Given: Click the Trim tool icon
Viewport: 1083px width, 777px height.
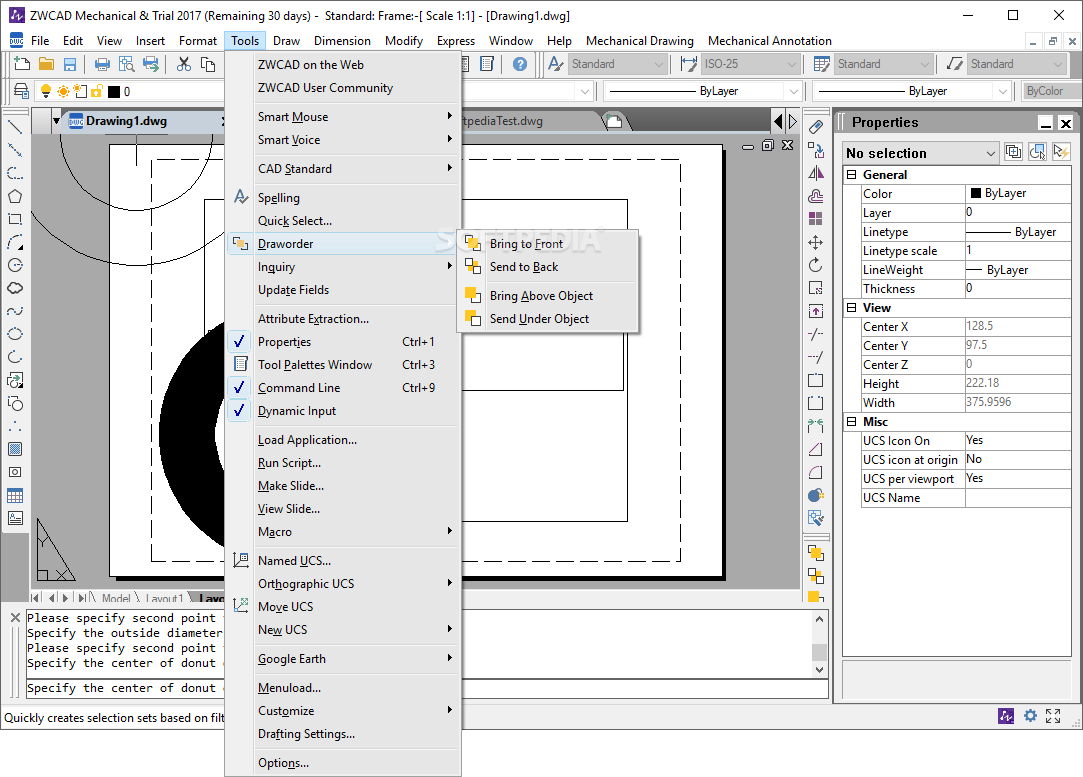Looking at the screenshot, I should pyautogui.click(x=816, y=334).
